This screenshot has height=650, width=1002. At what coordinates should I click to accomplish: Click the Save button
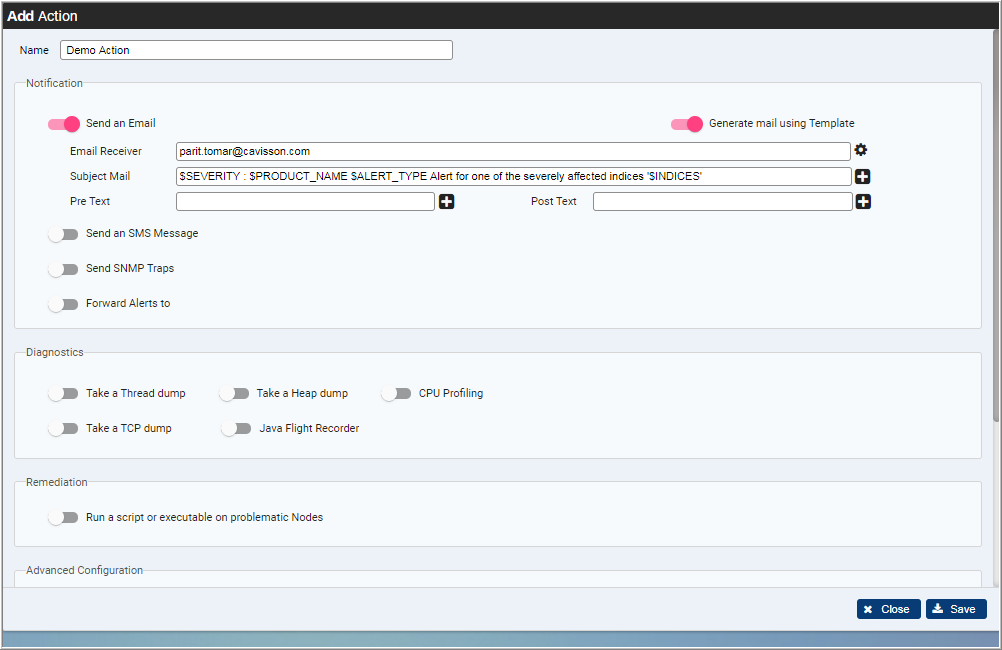coord(956,609)
